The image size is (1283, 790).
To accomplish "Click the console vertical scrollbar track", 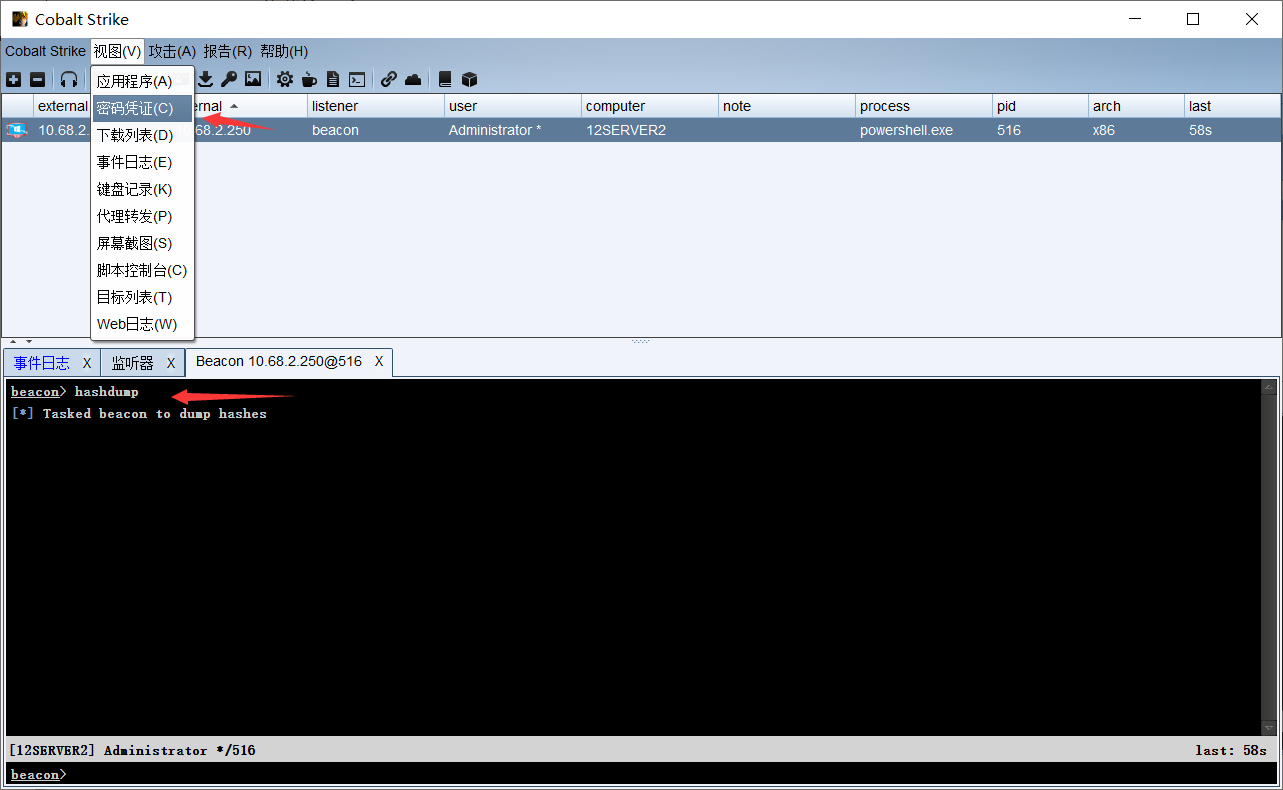I will point(1269,558).
